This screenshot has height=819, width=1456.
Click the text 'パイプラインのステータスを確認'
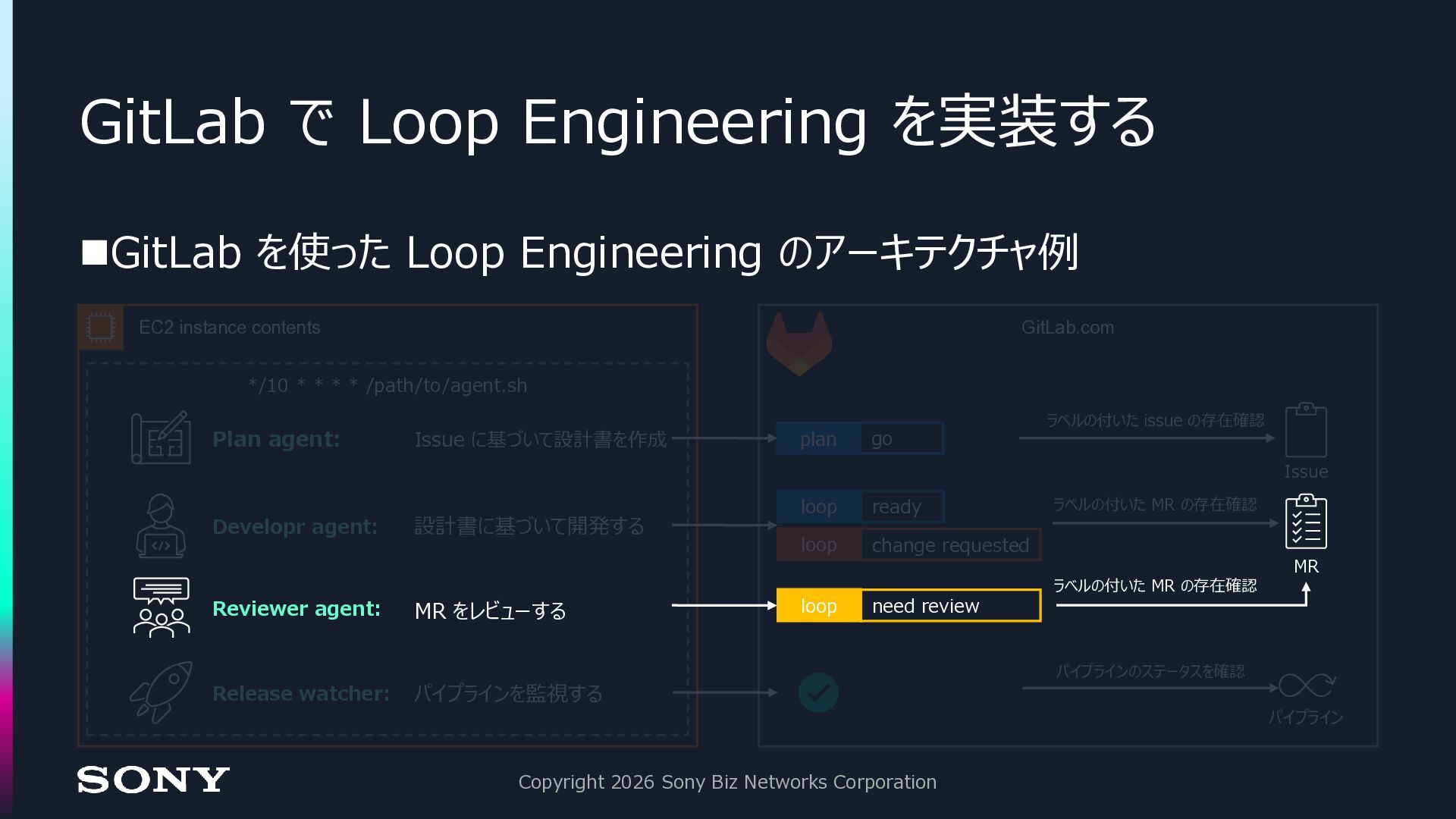click(x=1150, y=671)
